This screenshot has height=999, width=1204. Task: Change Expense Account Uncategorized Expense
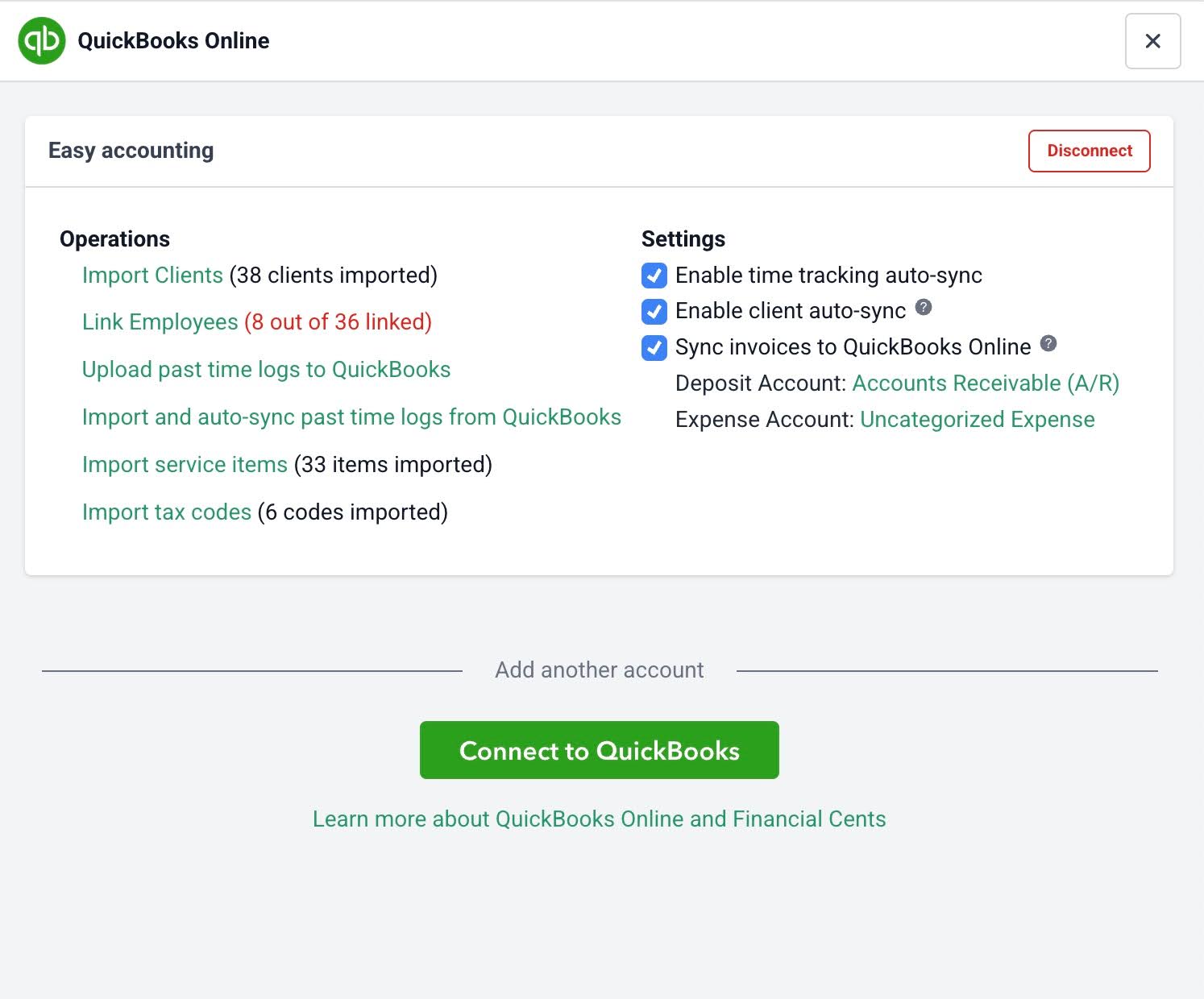(x=978, y=420)
